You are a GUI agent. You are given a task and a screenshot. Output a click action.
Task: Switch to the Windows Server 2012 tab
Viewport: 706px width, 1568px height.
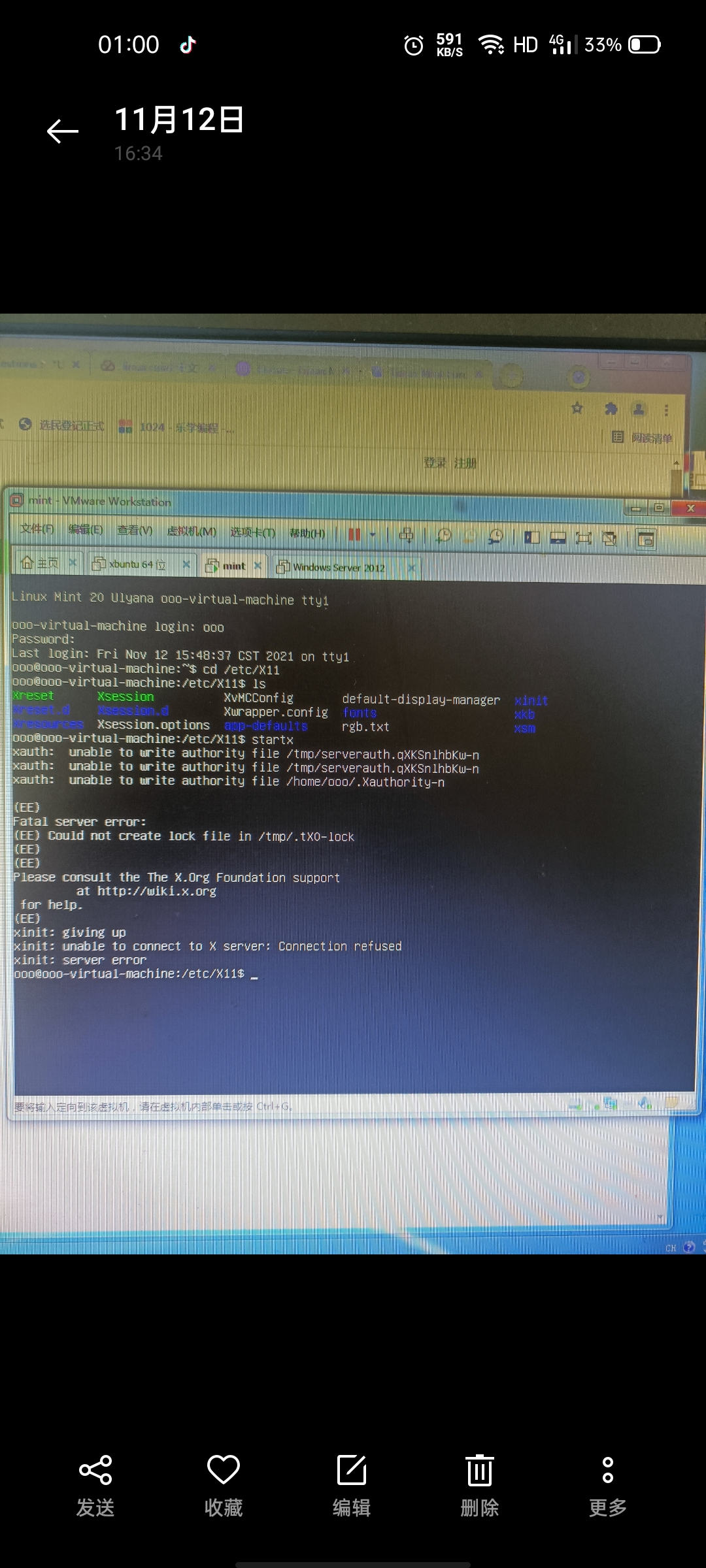click(331, 567)
